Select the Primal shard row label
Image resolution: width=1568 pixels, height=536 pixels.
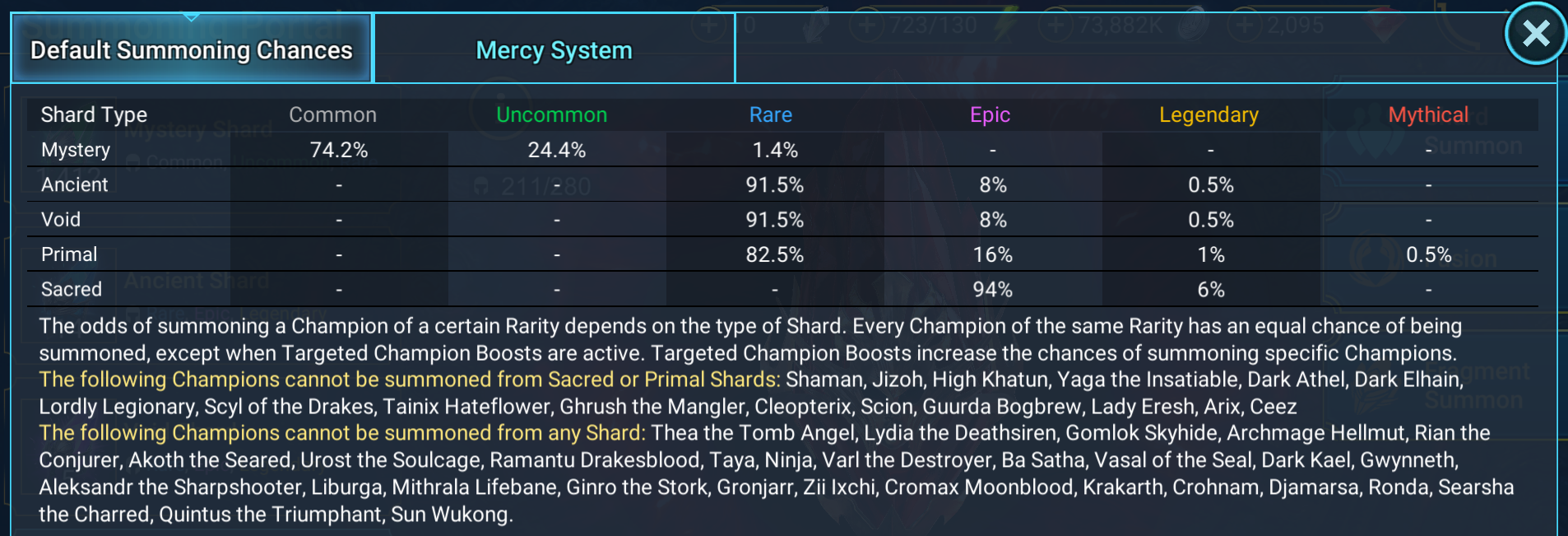[x=69, y=254]
